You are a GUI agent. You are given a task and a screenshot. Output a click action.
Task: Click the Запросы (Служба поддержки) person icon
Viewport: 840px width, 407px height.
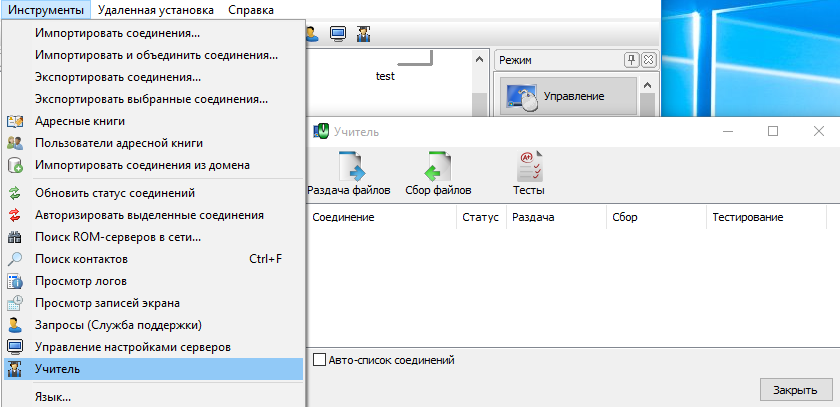pyautogui.click(x=15, y=325)
